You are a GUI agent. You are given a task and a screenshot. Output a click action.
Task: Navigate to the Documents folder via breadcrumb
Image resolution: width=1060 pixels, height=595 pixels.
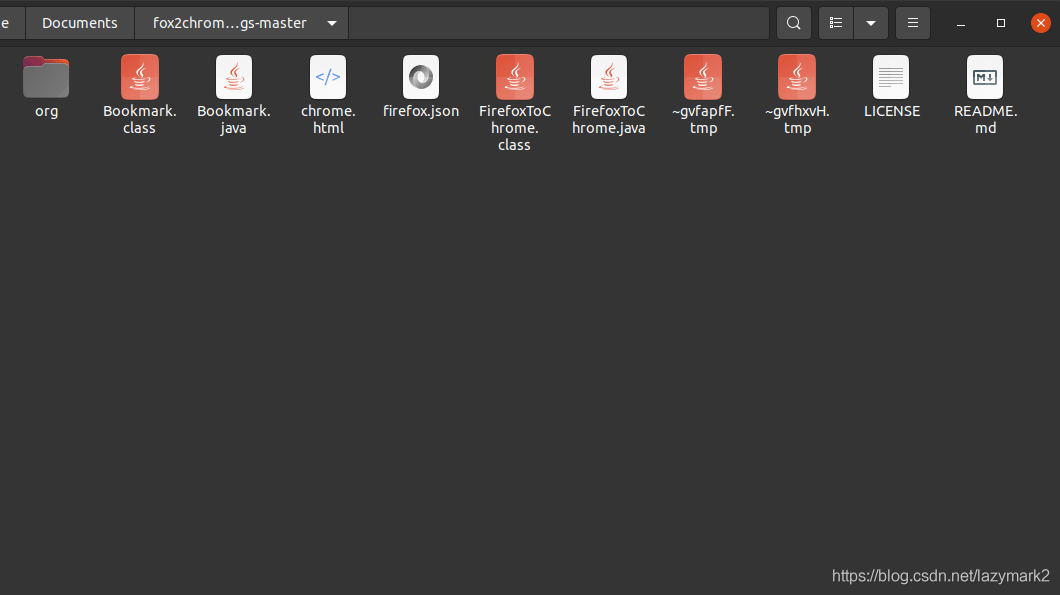tap(79, 22)
